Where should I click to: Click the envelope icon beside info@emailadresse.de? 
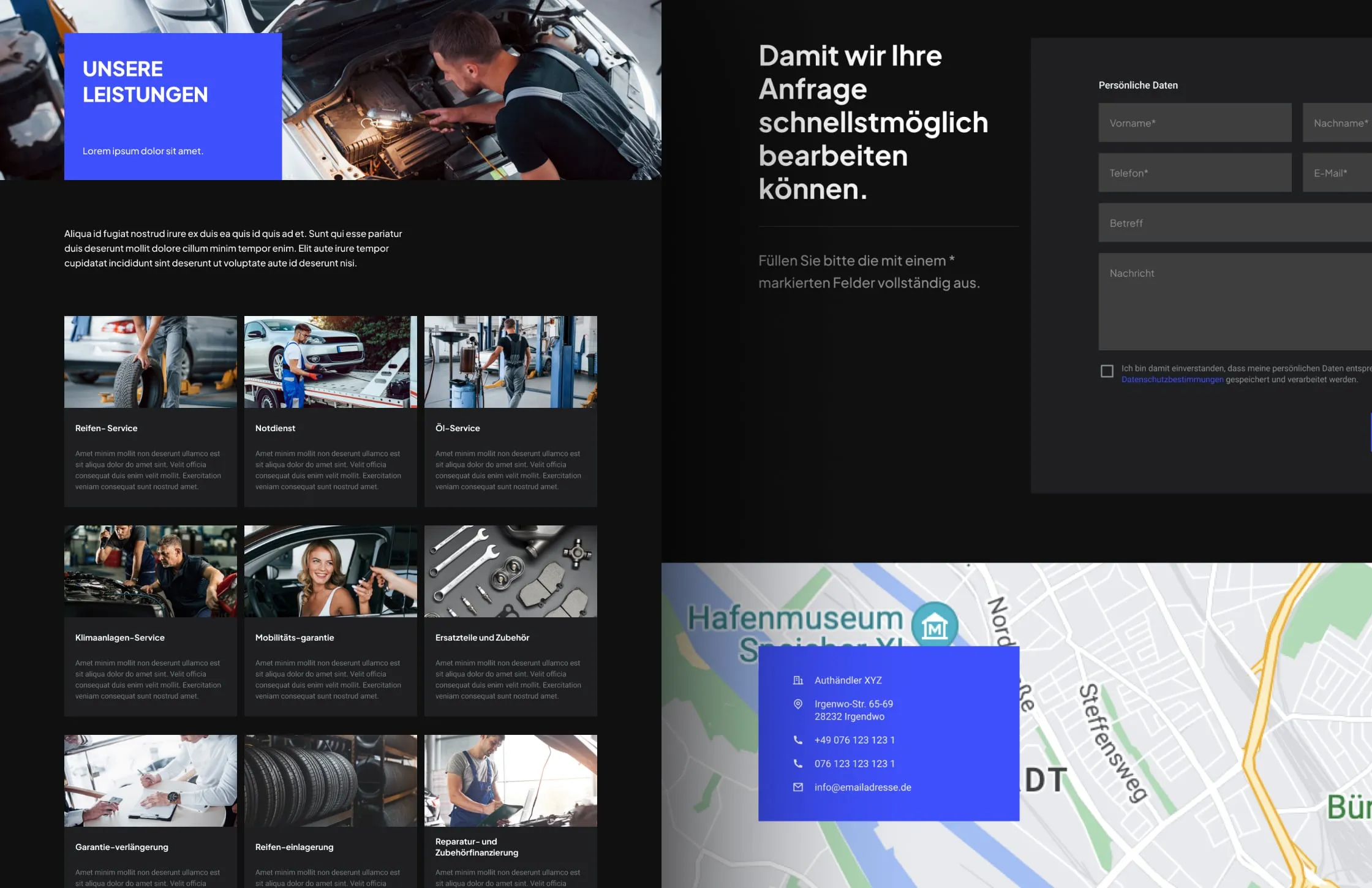click(797, 788)
